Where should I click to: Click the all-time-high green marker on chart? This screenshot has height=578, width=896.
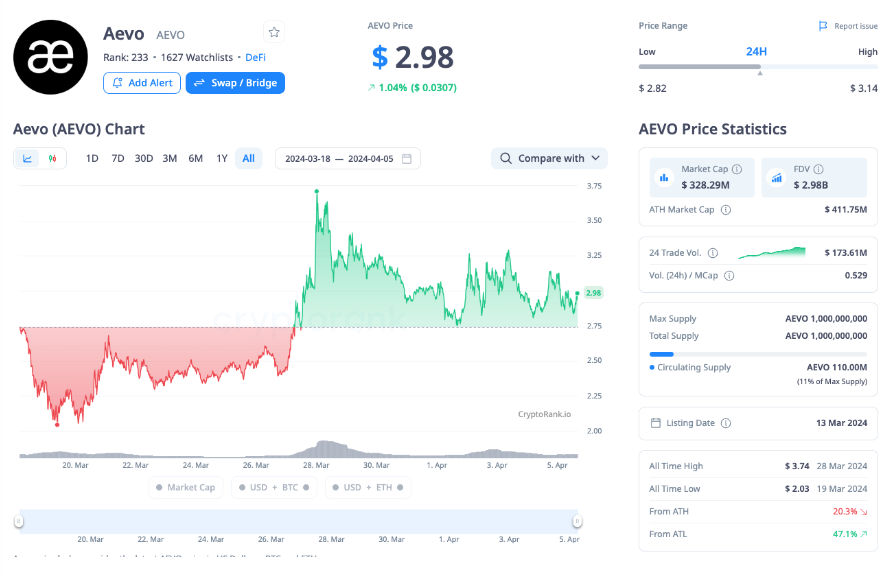(x=317, y=191)
